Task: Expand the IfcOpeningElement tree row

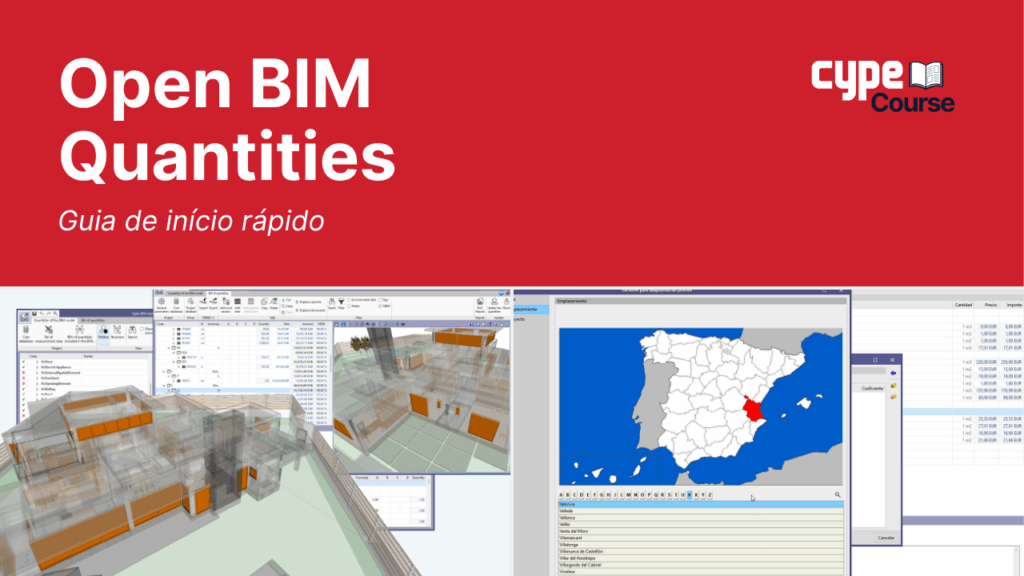Action: [37, 381]
